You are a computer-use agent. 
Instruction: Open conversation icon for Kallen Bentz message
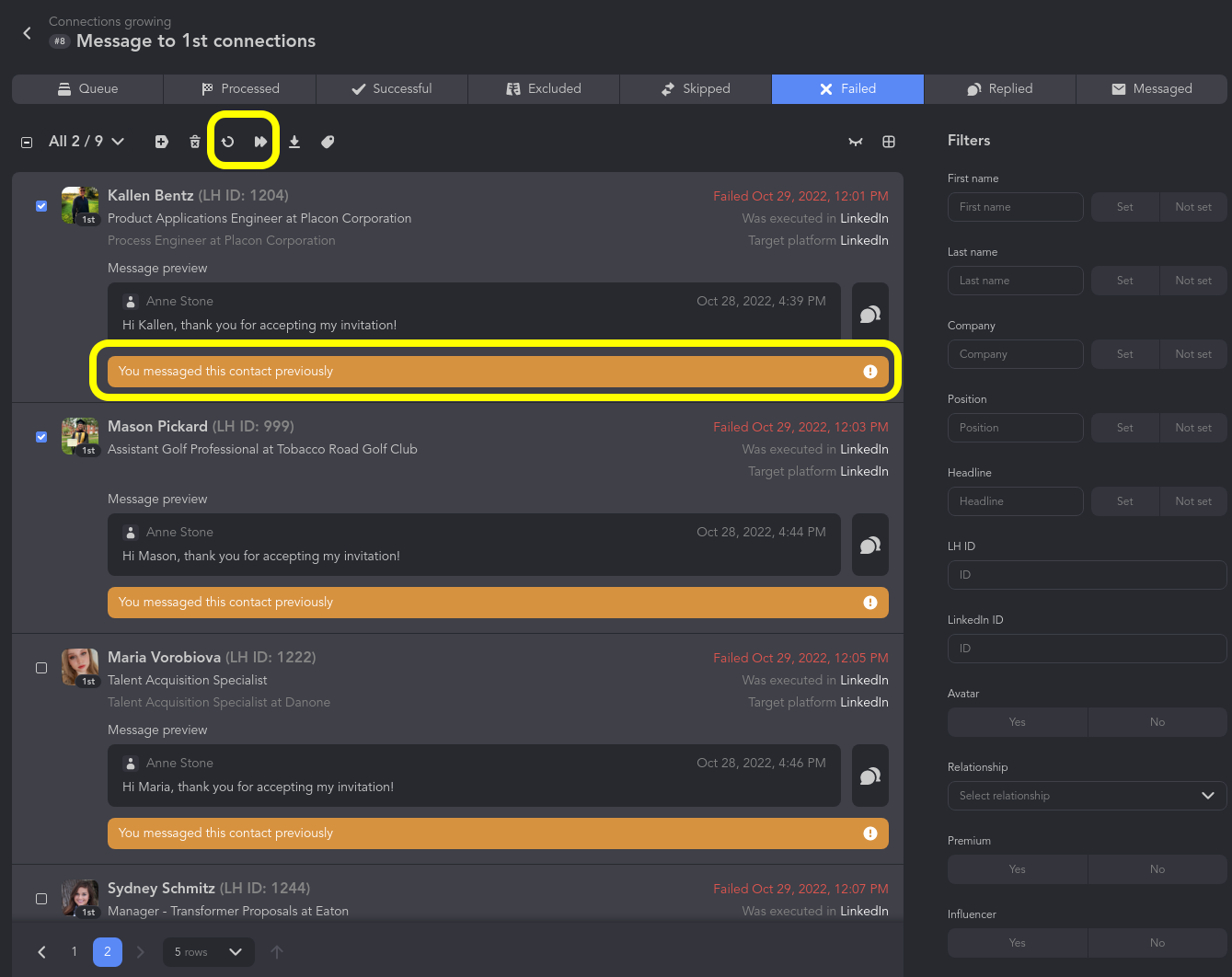coord(870,314)
